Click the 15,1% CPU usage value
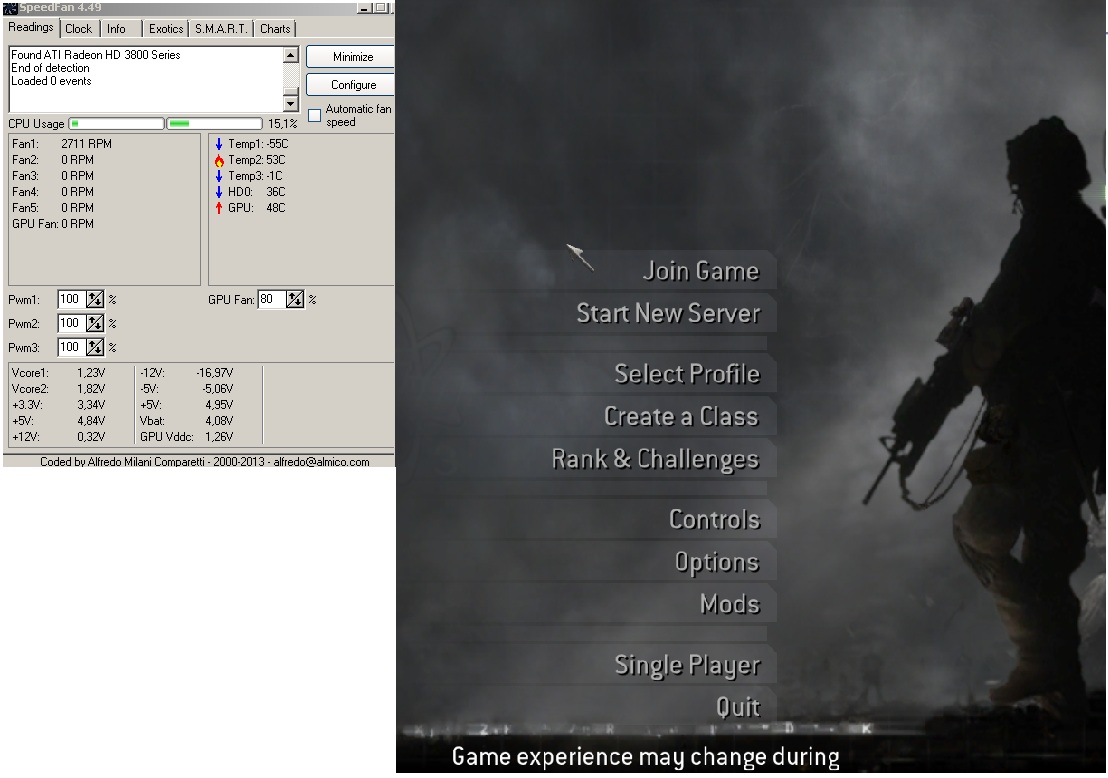This screenshot has width=1108, height=778. (283, 124)
